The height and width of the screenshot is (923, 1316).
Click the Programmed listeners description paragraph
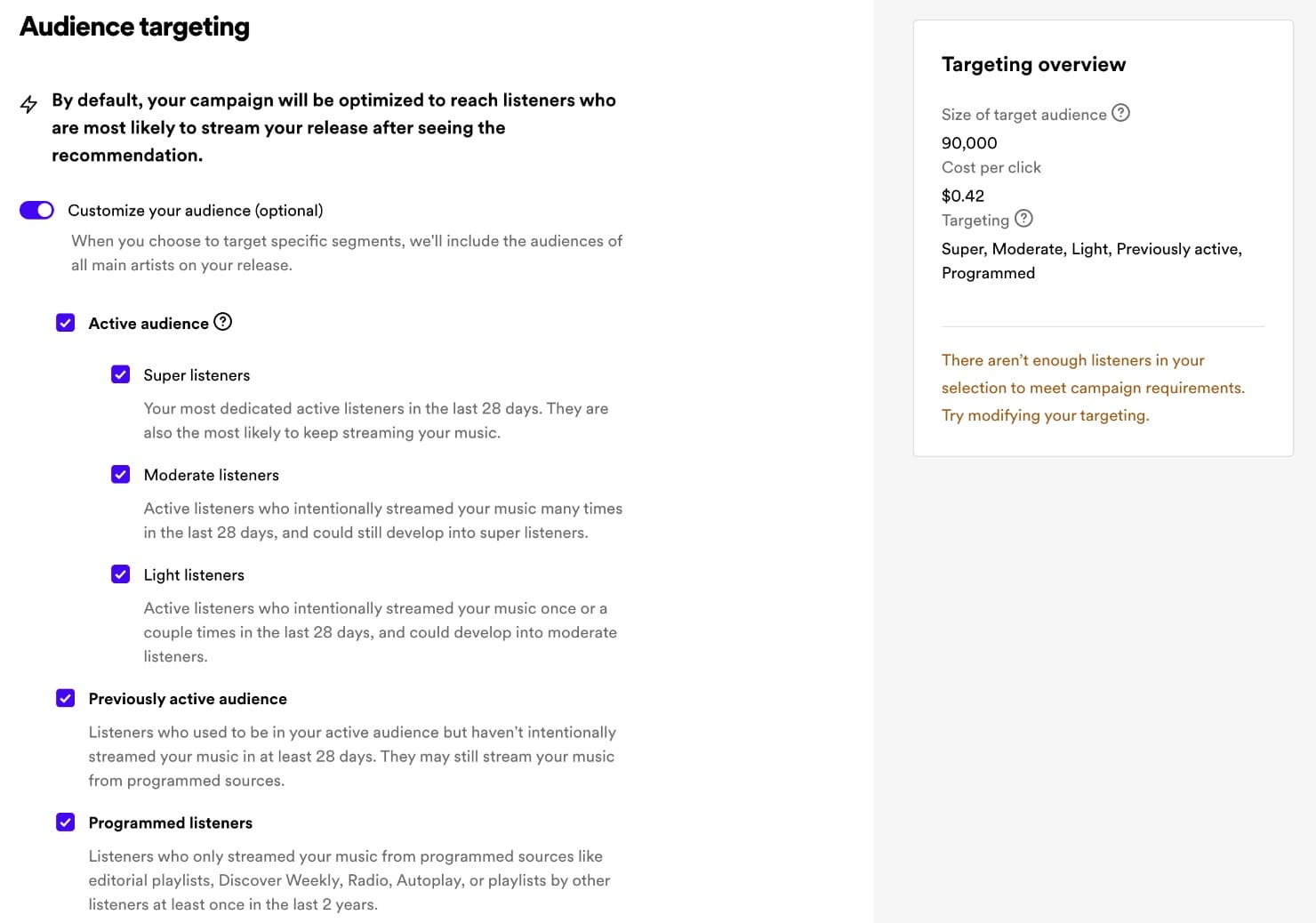pyautogui.click(x=349, y=880)
